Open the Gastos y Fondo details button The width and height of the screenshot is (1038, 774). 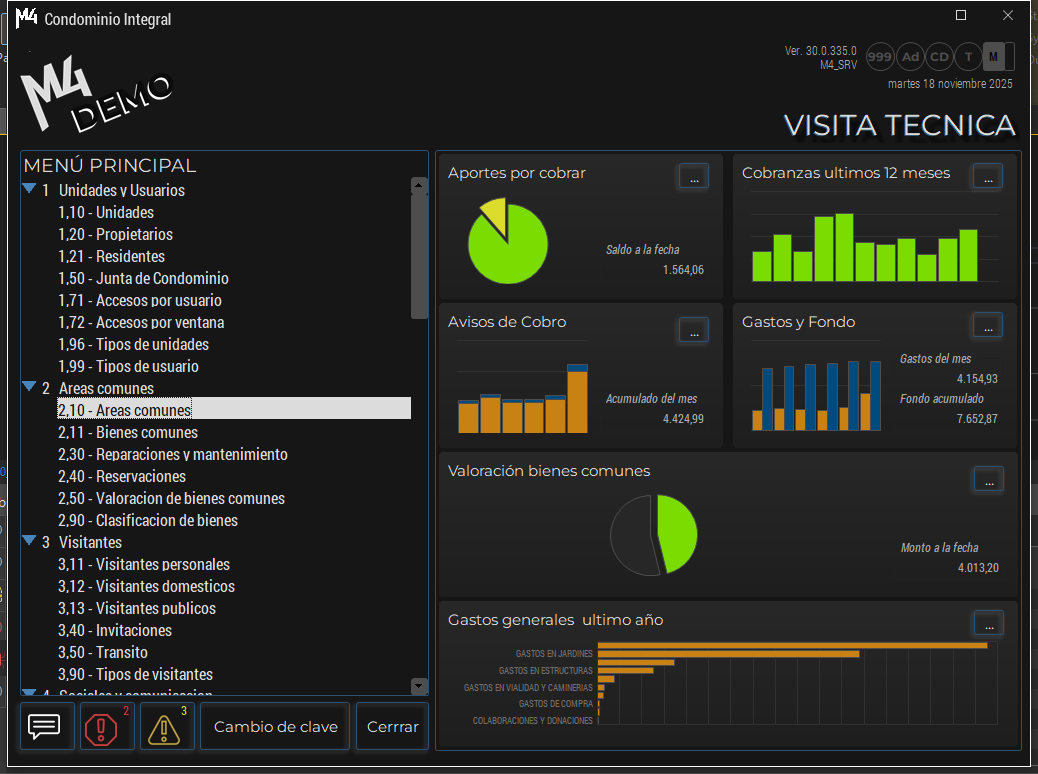987,326
